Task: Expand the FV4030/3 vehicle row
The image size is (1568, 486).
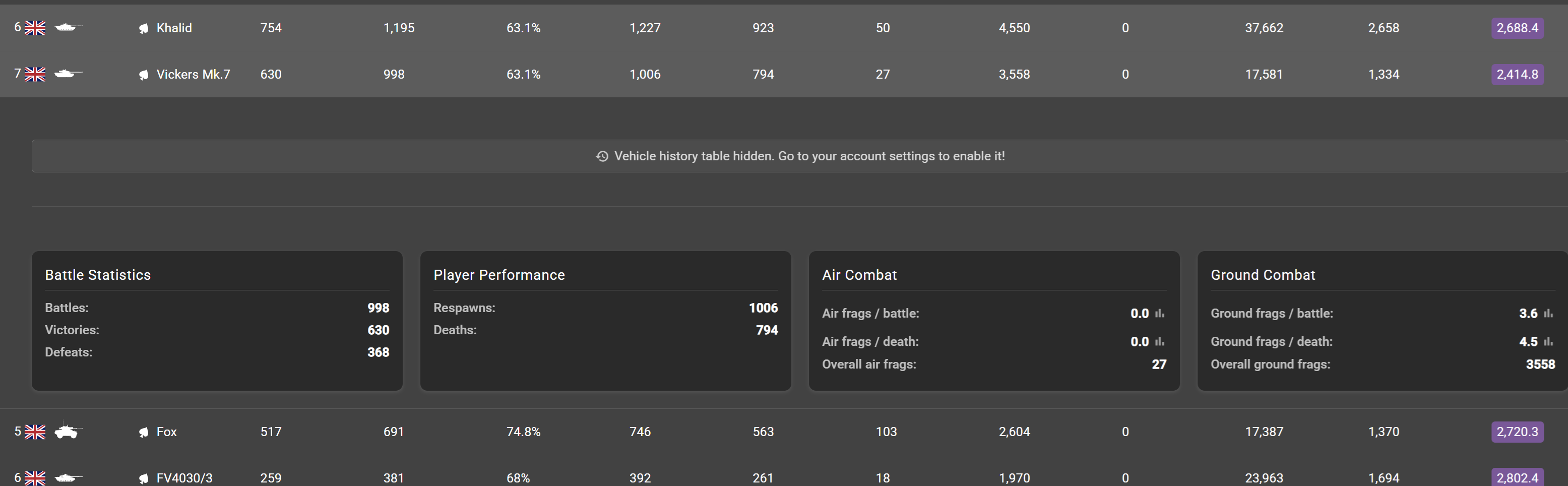Action: tap(184, 478)
